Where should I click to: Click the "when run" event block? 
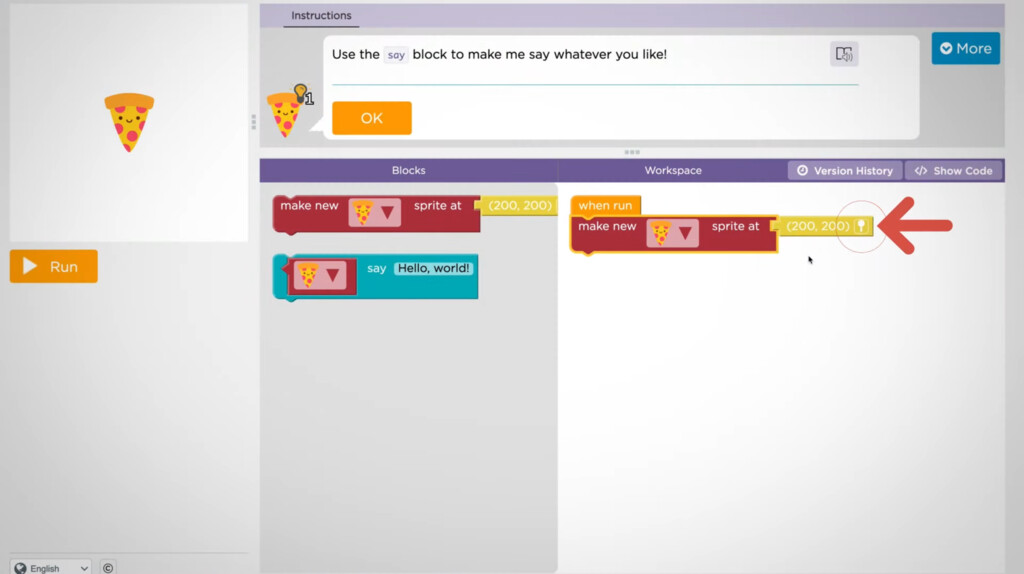[x=605, y=205]
